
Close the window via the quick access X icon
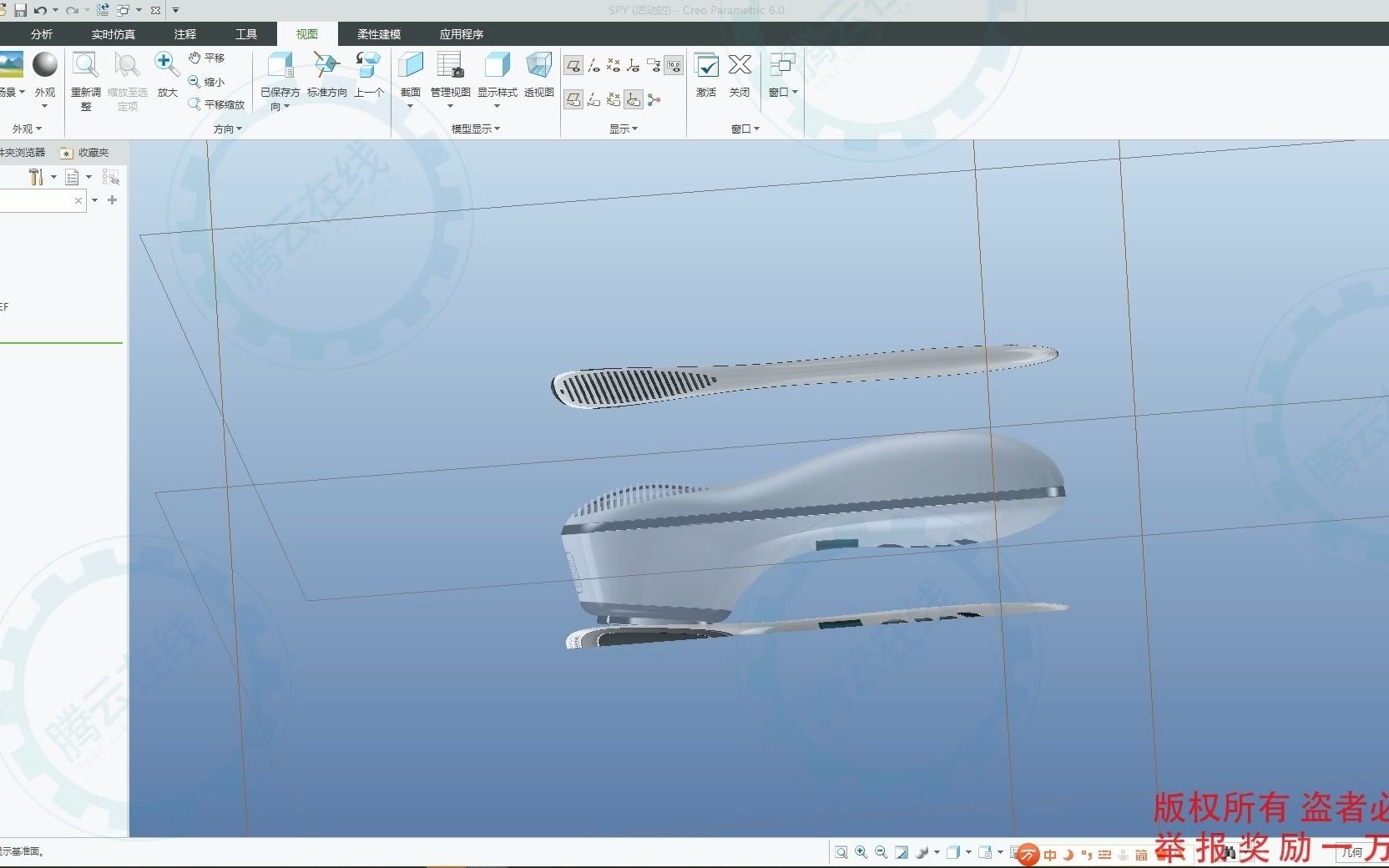tap(155, 11)
